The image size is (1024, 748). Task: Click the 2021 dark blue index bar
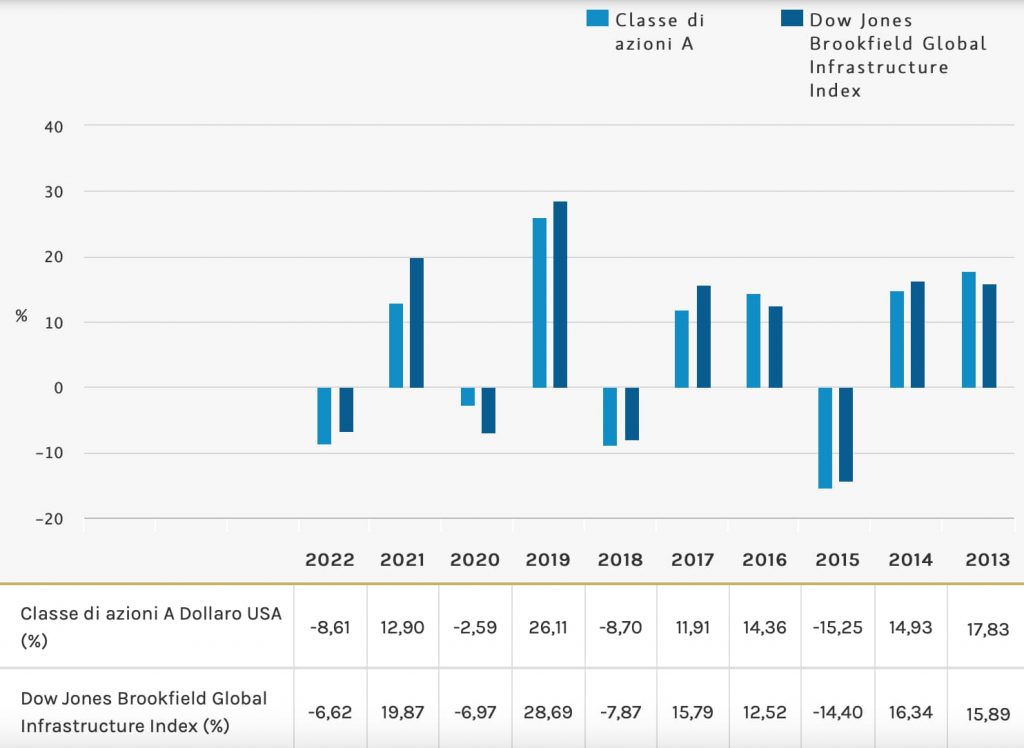click(x=417, y=322)
